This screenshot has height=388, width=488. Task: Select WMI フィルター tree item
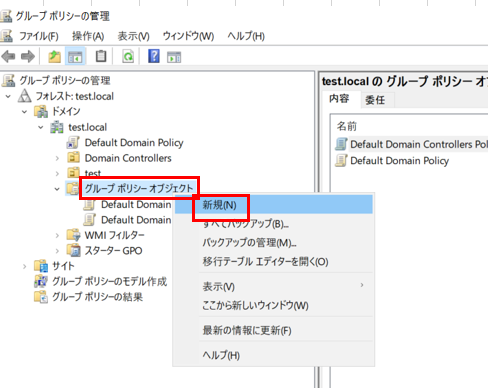coord(114,235)
